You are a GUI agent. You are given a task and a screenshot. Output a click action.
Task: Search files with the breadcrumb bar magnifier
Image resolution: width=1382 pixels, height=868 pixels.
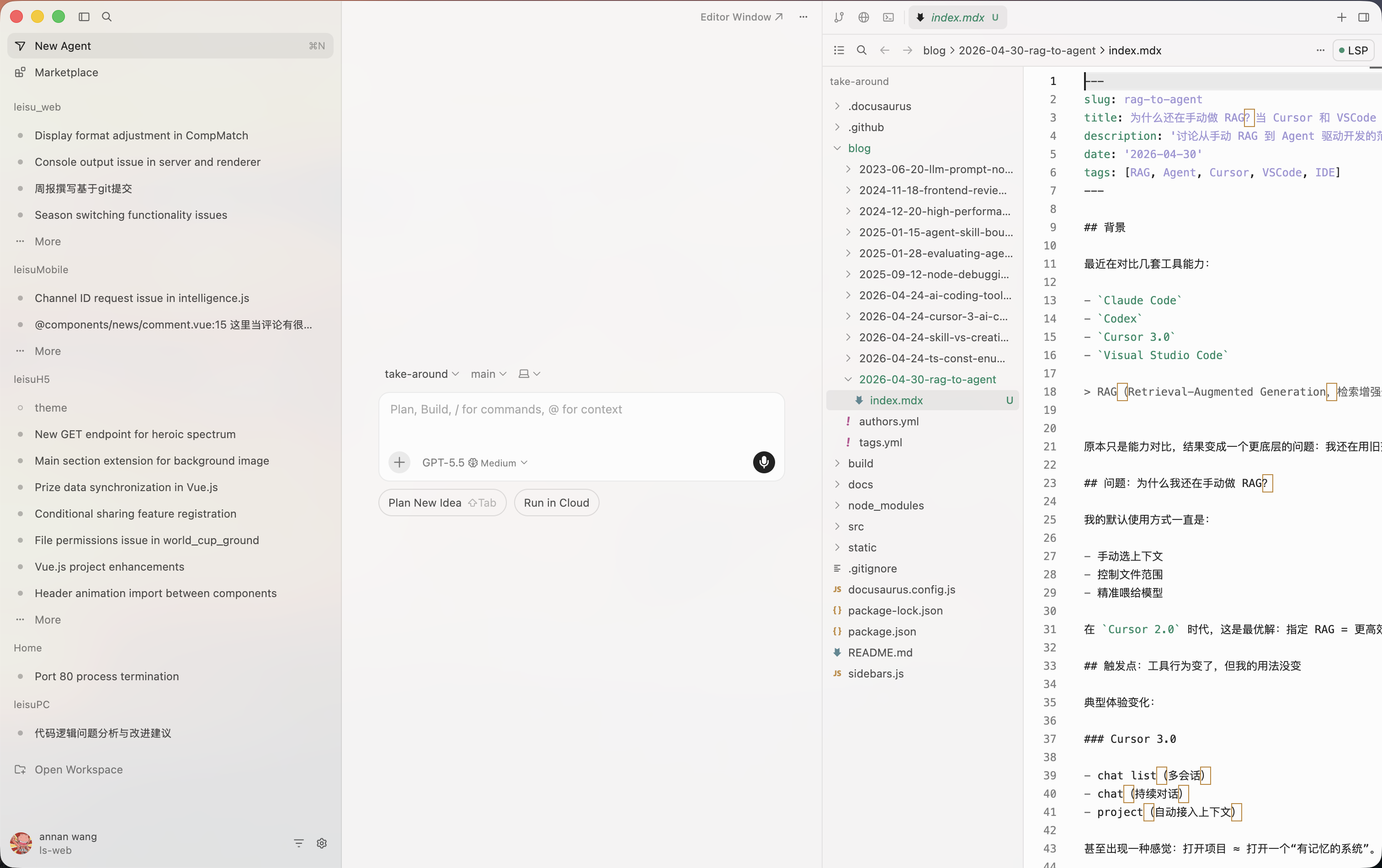coord(861,51)
